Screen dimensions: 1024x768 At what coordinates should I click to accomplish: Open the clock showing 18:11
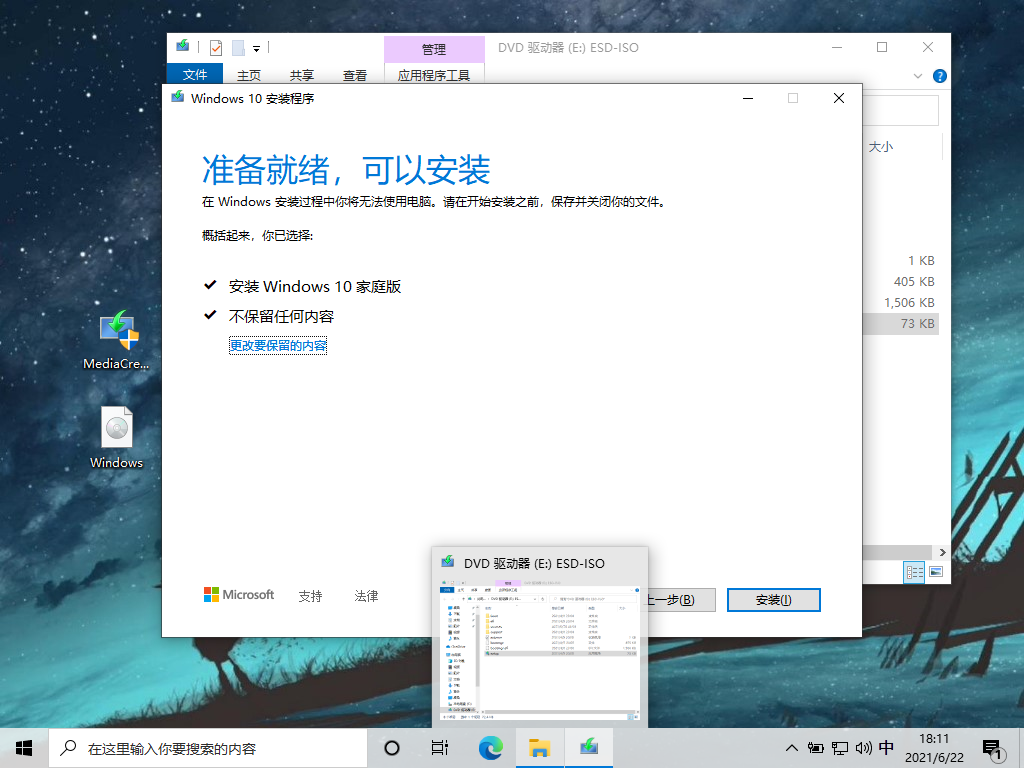click(x=934, y=748)
